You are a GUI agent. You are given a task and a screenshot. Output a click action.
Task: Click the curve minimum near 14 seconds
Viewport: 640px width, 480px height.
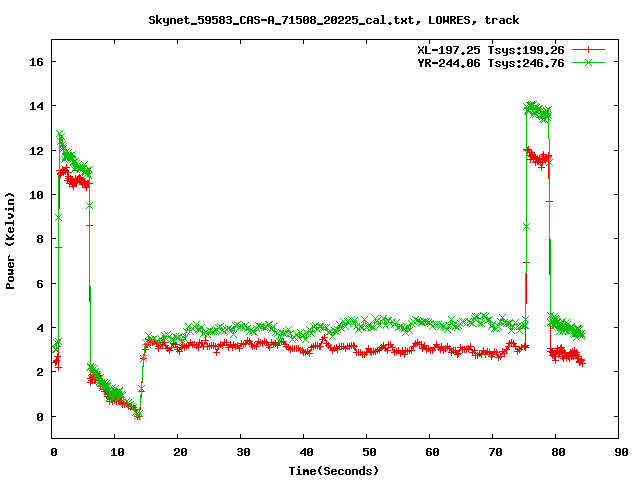click(x=138, y=416)
